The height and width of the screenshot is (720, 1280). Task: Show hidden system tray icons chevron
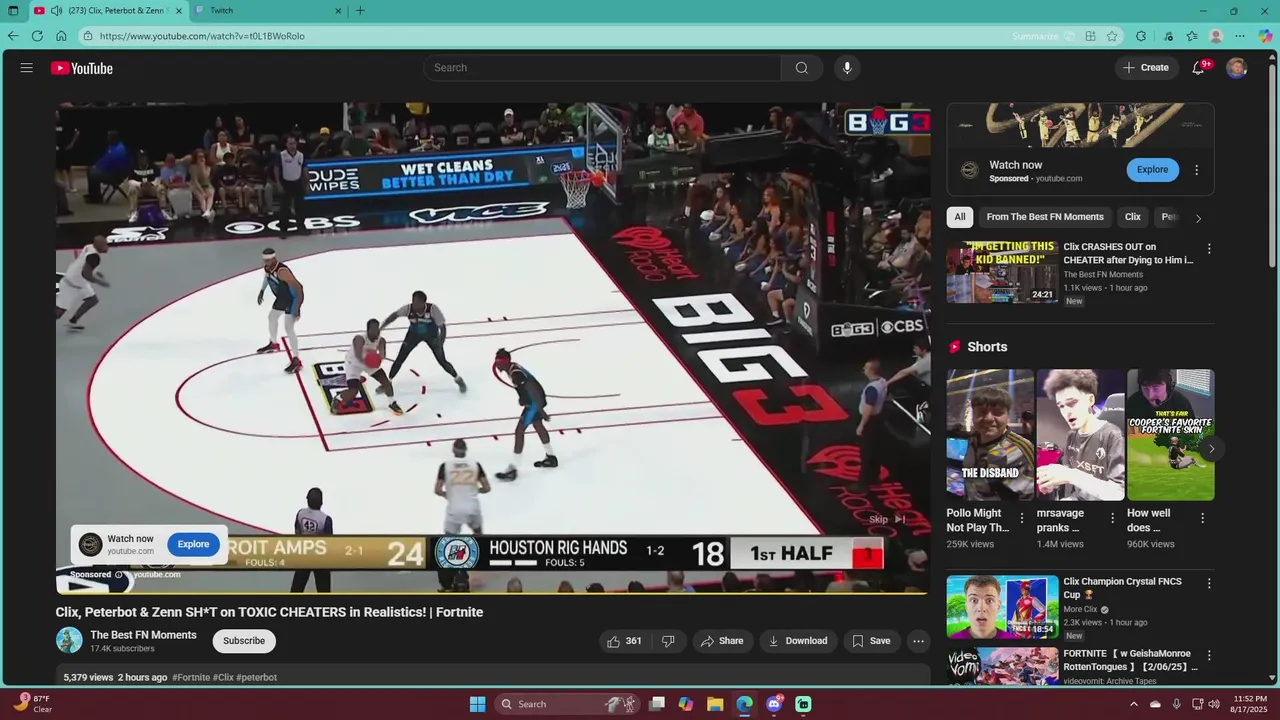tap(1133, 704)
